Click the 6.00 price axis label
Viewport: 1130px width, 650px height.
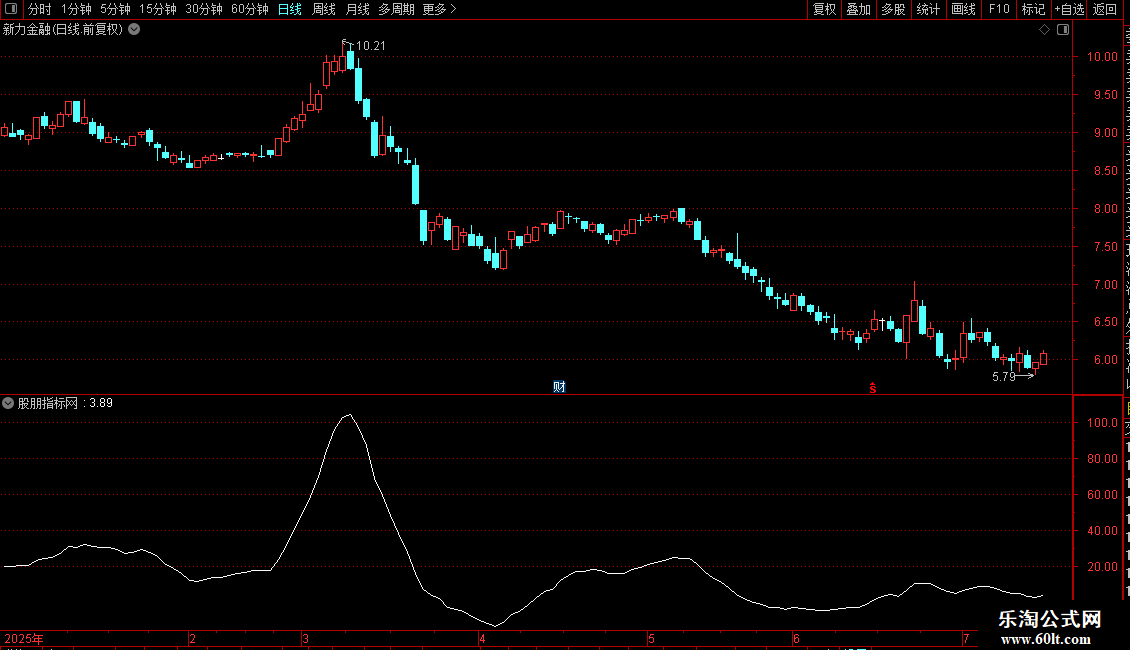1106,360
